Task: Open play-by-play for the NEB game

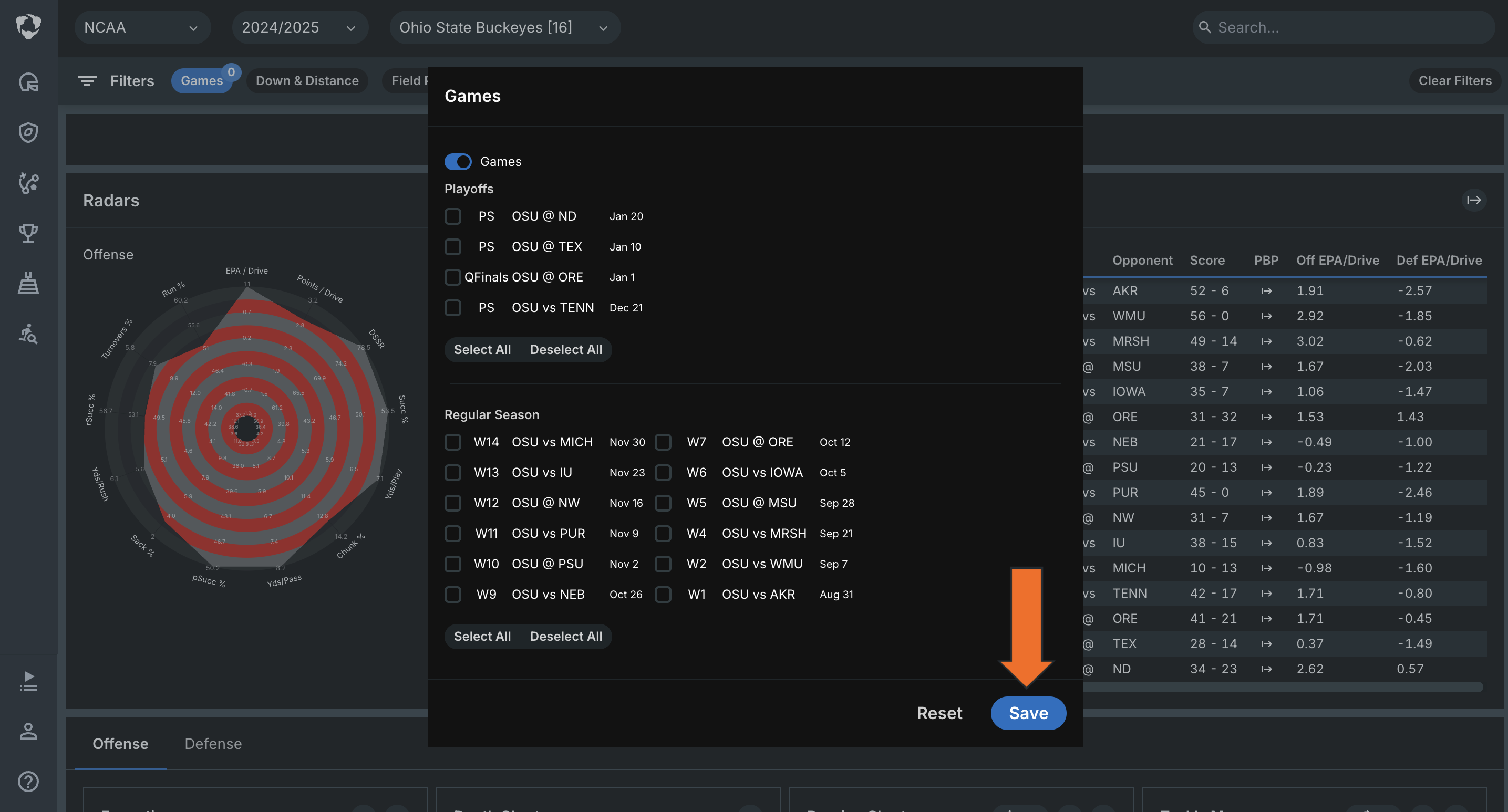Action: click(1266, 442)
